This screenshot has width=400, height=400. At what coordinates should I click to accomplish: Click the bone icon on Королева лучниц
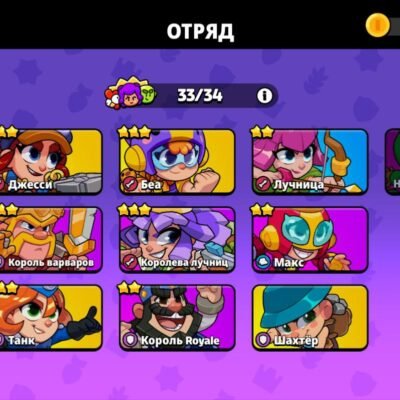(130, 262)
